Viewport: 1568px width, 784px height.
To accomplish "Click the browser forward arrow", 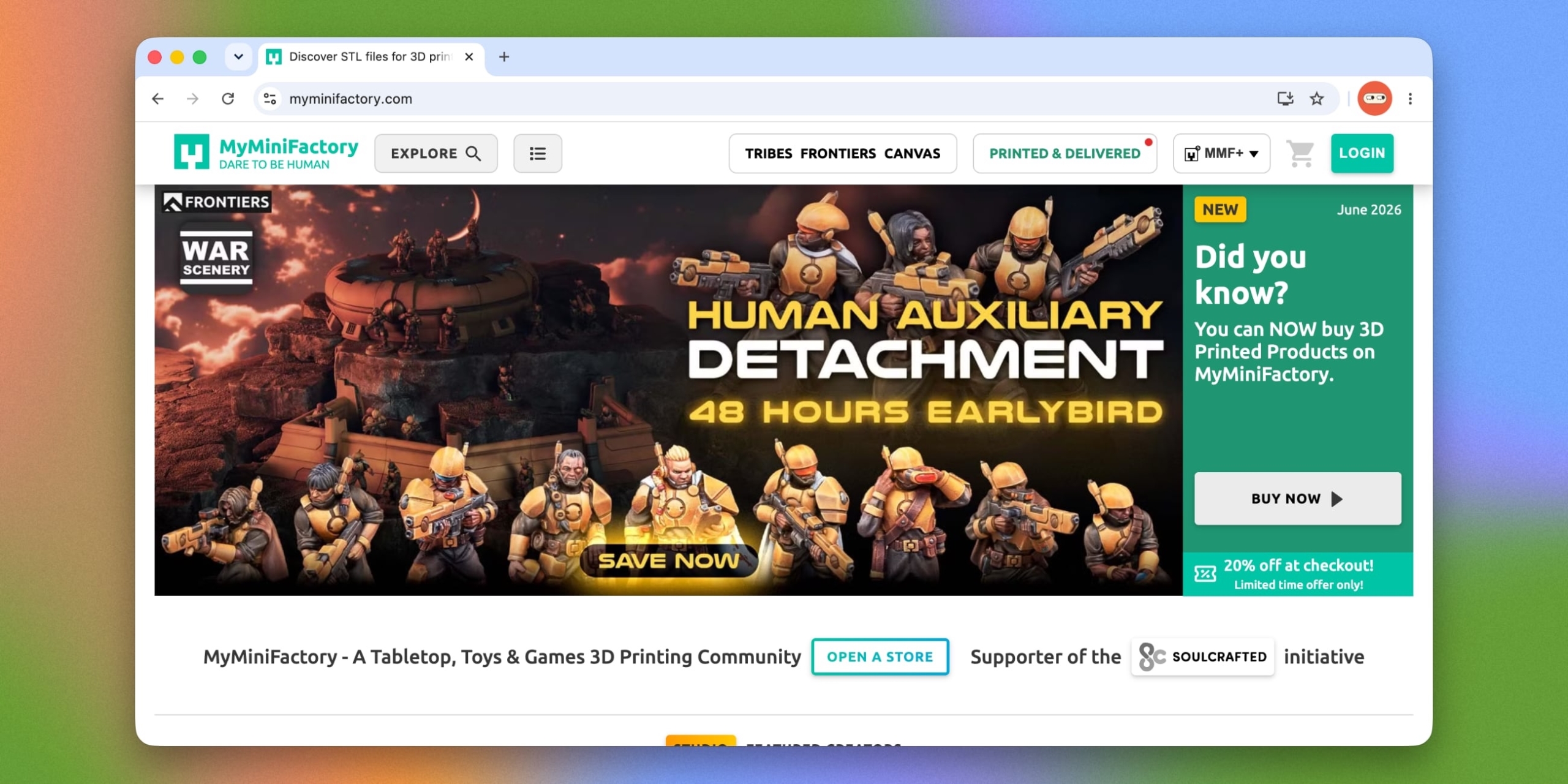I will [x=193, y=99].
